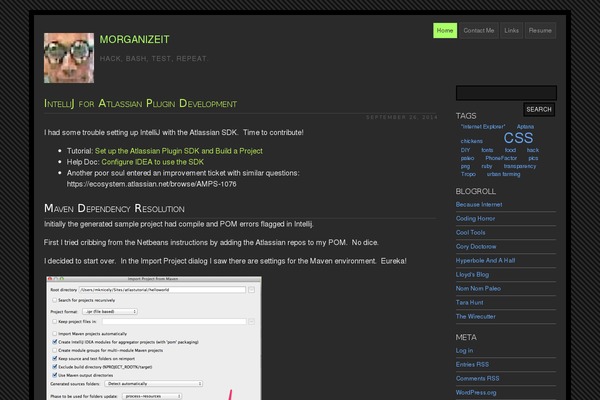The width and height of the screenshot is (600, 400).
Task: Click the MORGANIZEIT site title
Action: 134,39
